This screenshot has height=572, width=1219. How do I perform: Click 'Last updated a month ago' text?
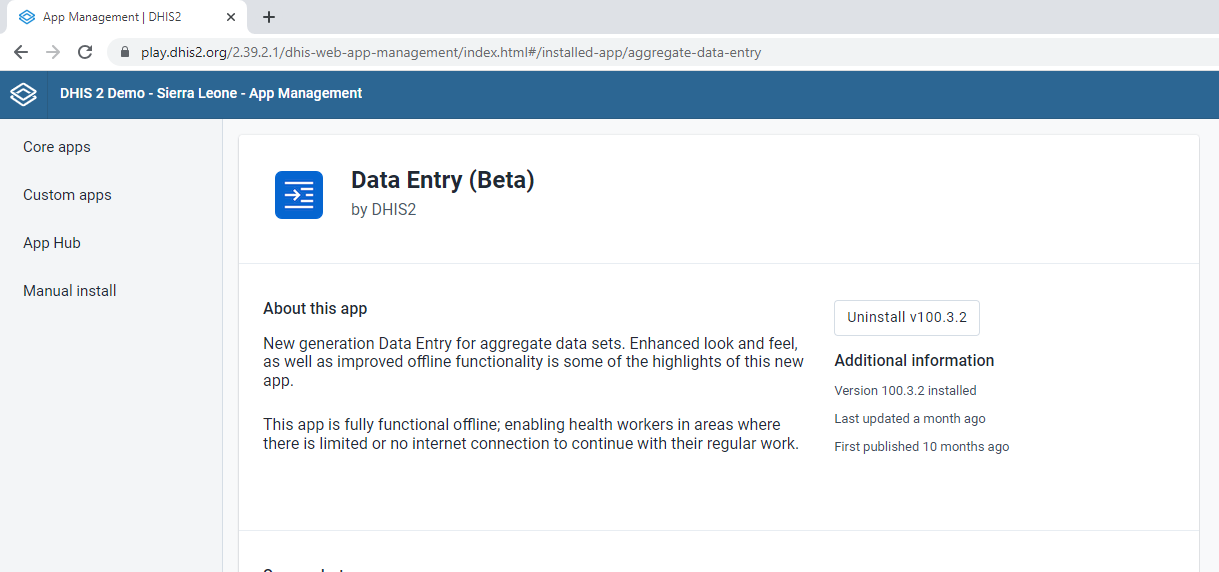coord(910,419)
